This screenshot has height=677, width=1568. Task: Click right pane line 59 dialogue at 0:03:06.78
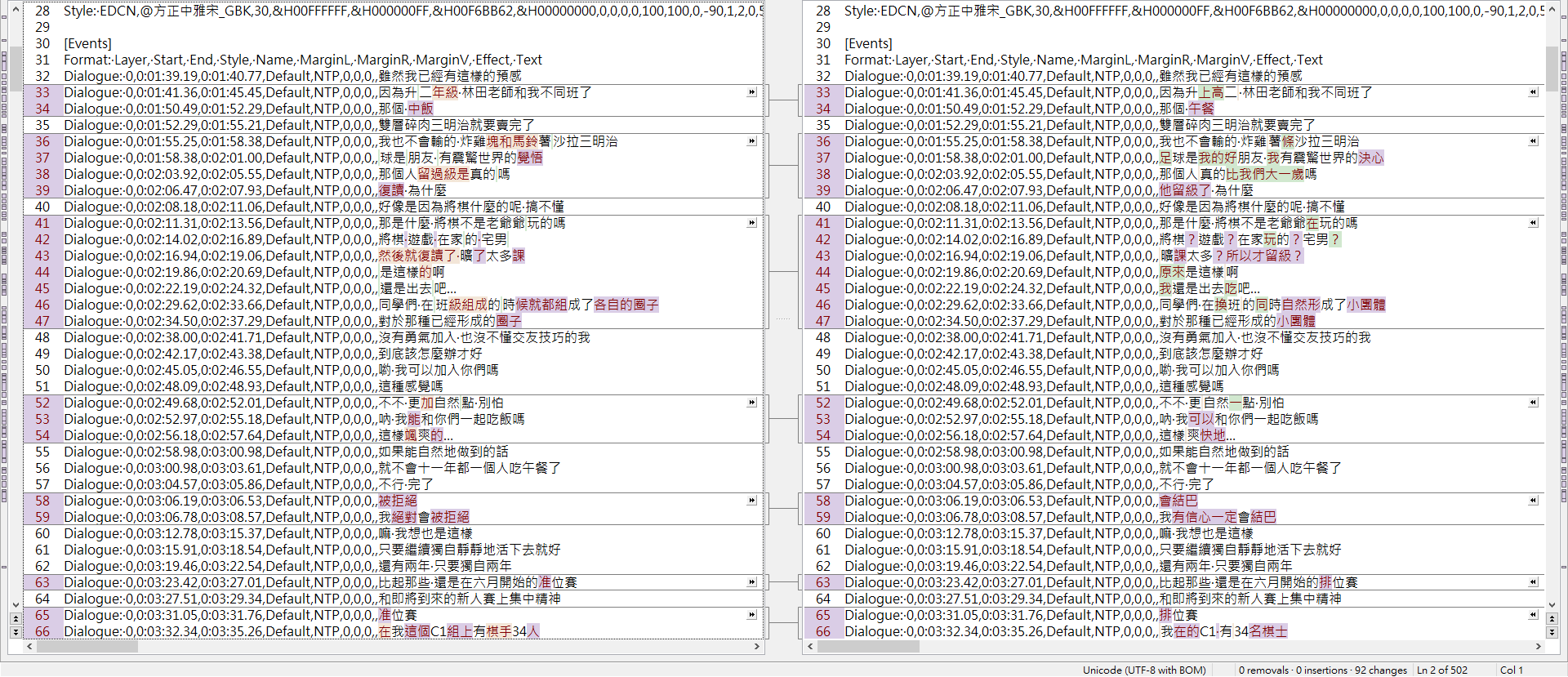coord(1060,517)
